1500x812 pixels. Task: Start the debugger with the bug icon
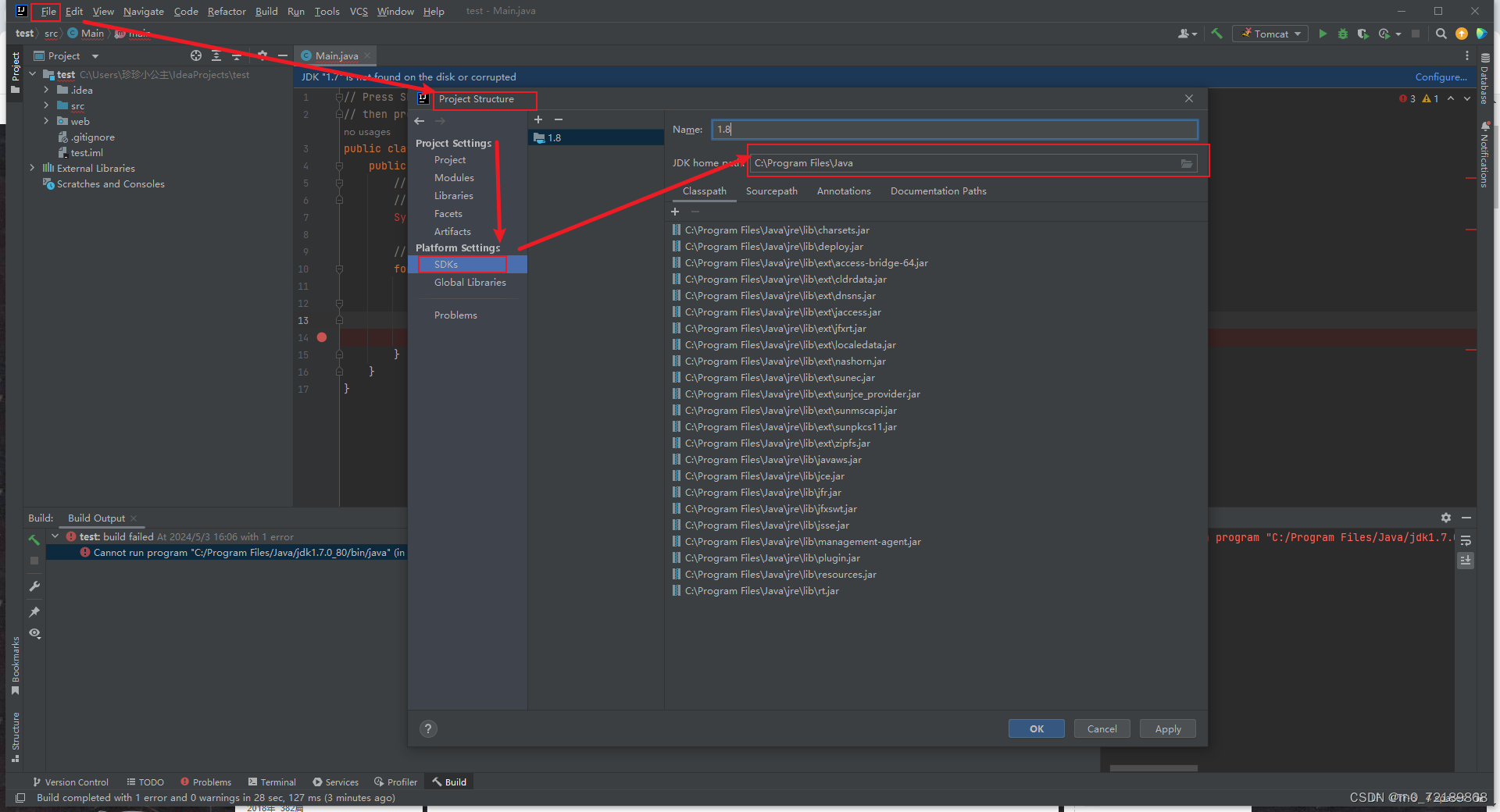tap(1343, 34)
